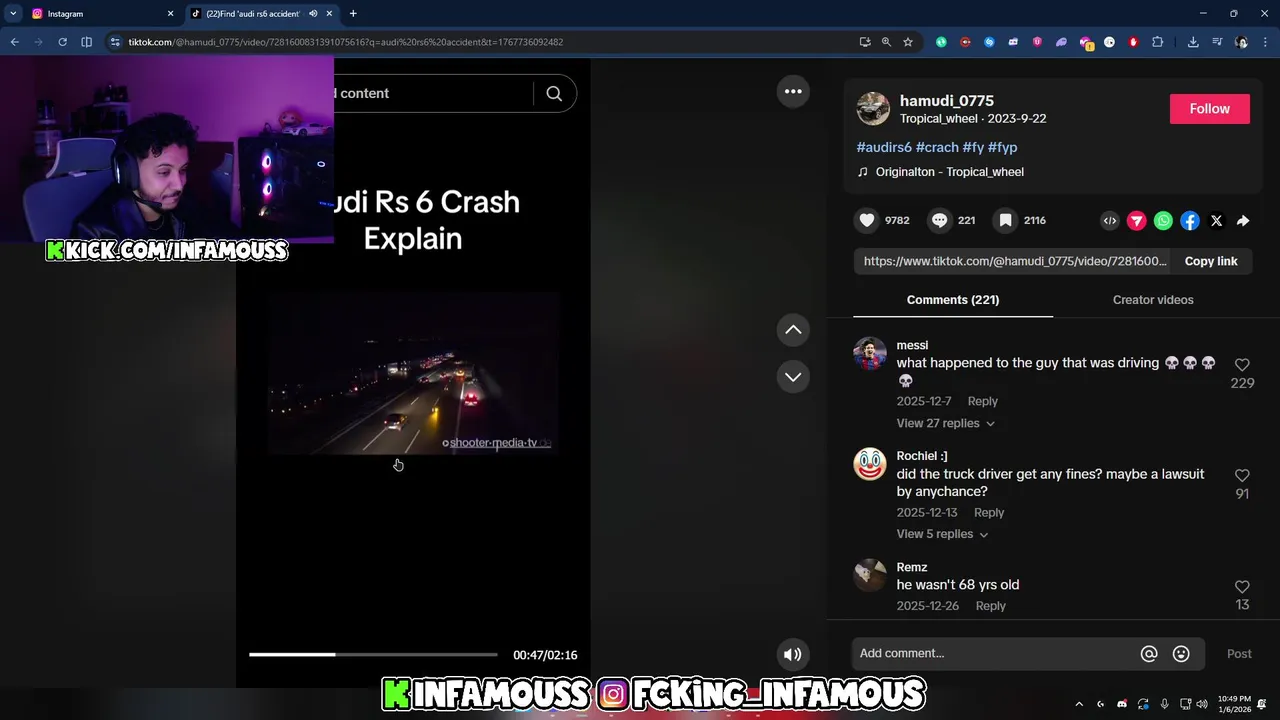Like Rochiel's comment

[1242, 476]
